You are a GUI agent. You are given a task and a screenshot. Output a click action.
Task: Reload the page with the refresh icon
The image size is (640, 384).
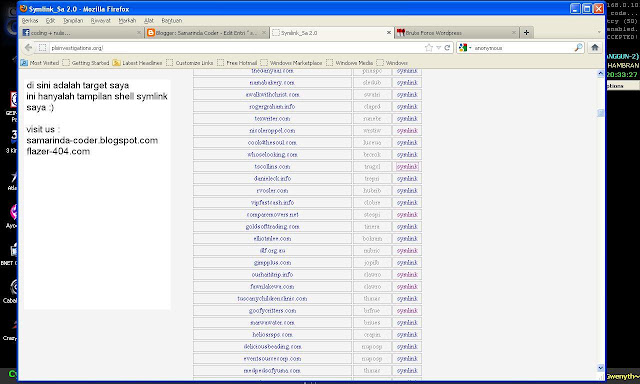point(447,48)
